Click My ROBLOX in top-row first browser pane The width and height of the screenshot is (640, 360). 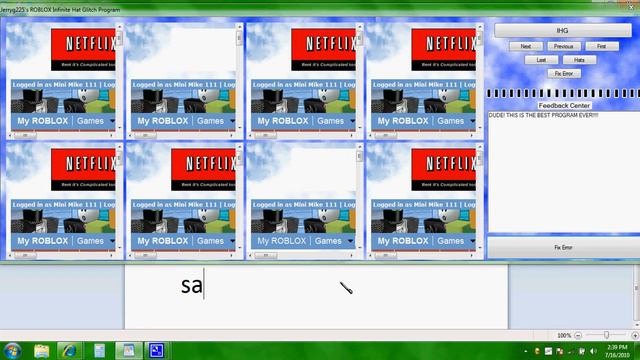(42, 121)
